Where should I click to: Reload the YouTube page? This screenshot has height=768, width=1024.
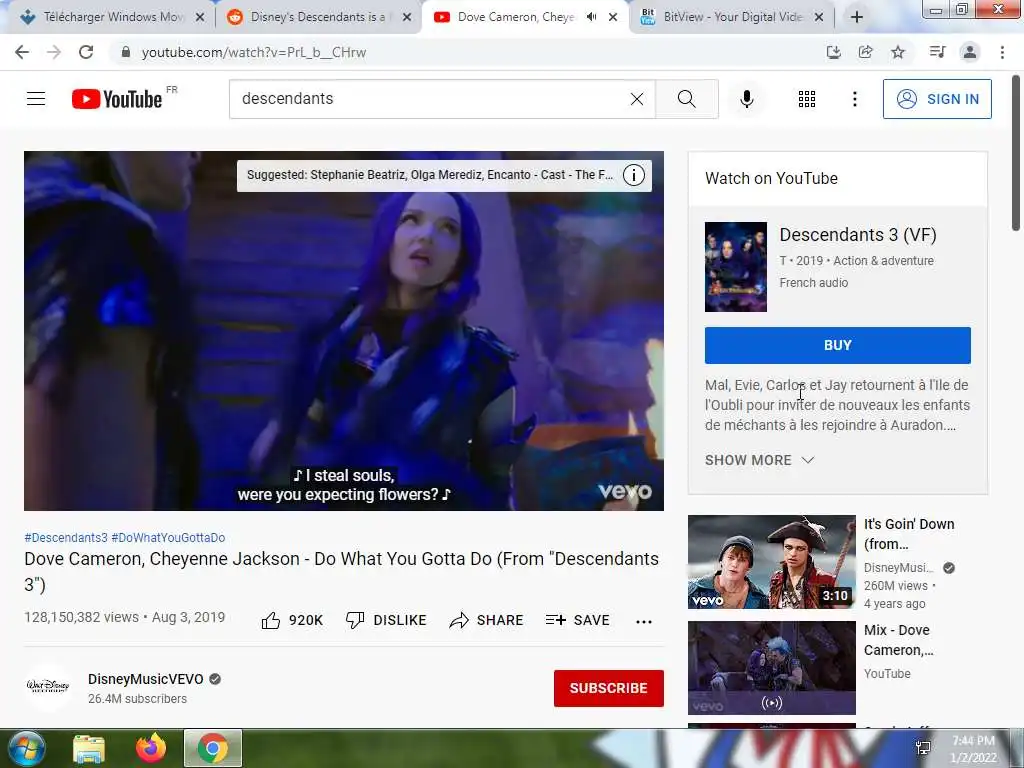click(86, 52)
